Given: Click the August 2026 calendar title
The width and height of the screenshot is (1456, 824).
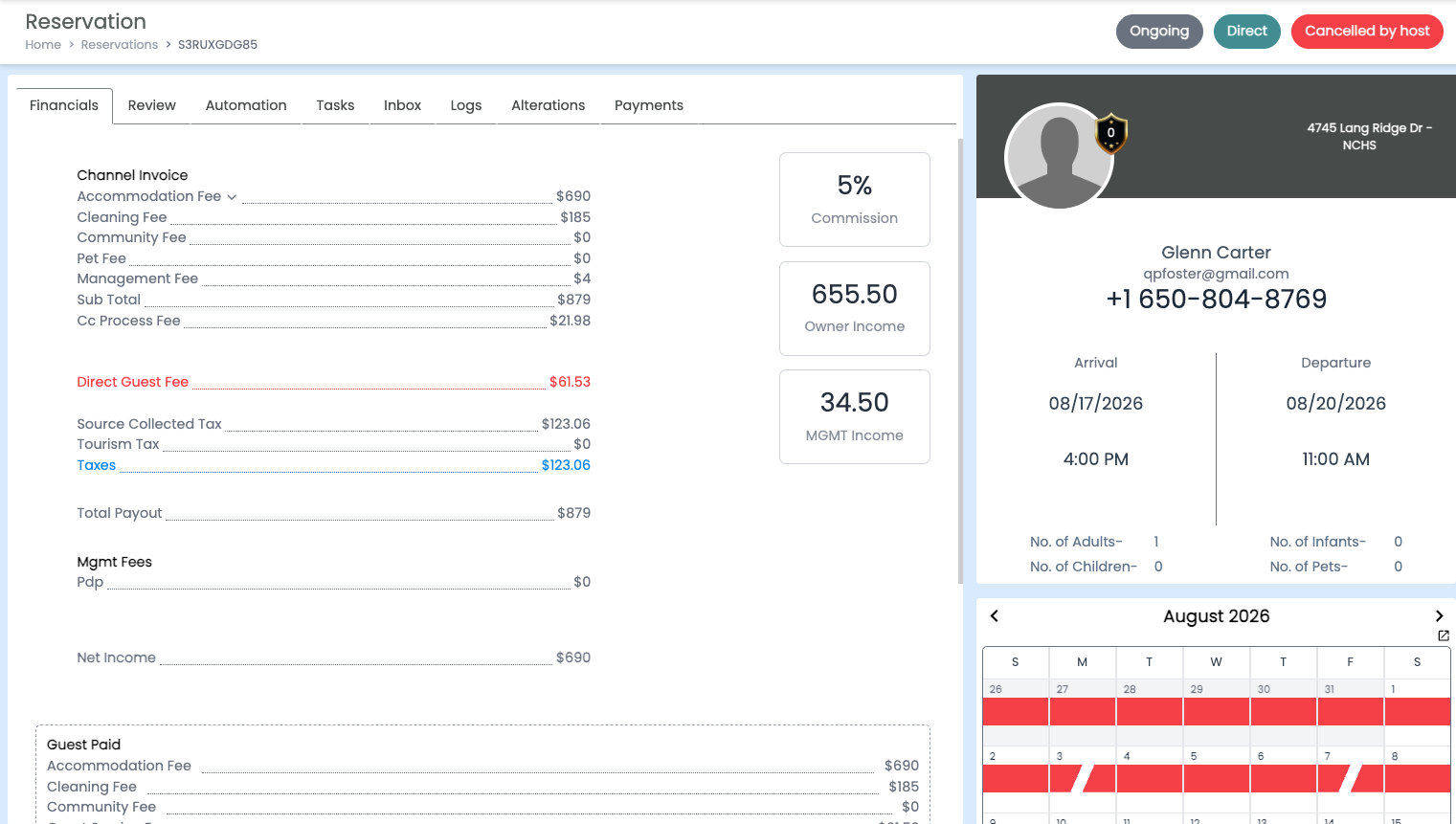Looking at the screenshot, I should point(1217,616).
